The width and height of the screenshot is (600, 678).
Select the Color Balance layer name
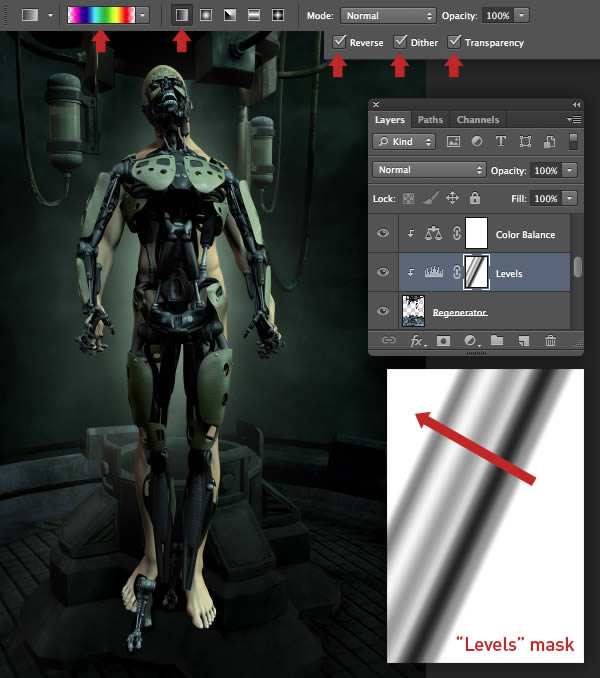coord(525,234)
